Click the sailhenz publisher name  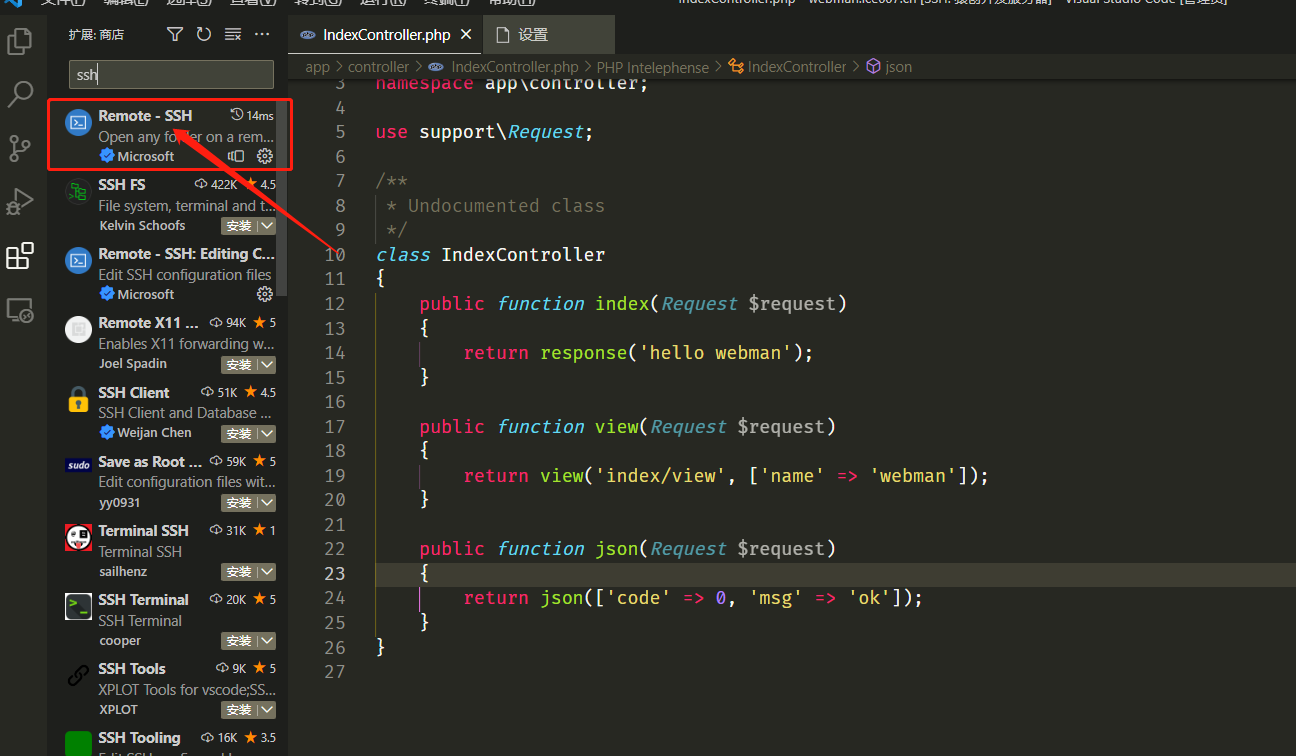(123, 572)
